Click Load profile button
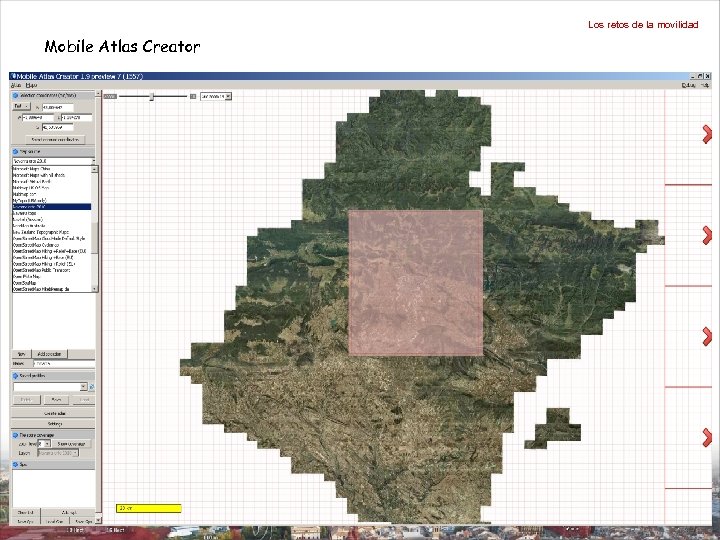Screen dimensions: 720x540 point(84,399)
